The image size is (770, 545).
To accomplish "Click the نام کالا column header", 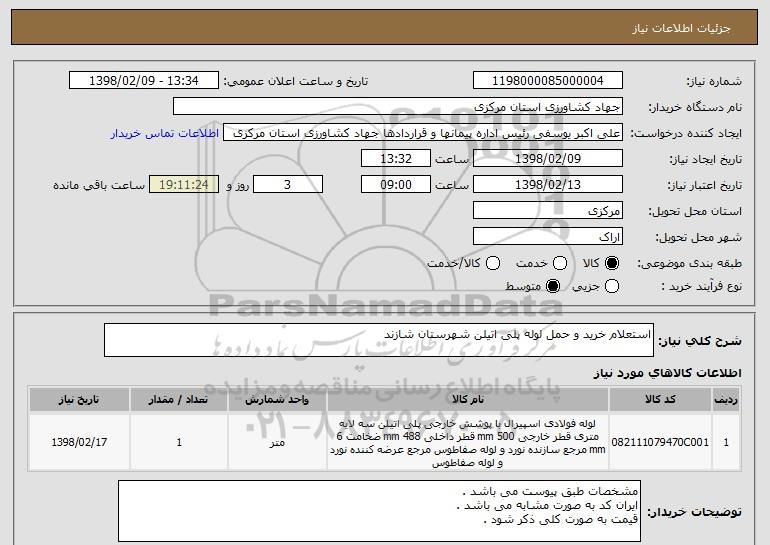I will [468, 400].
